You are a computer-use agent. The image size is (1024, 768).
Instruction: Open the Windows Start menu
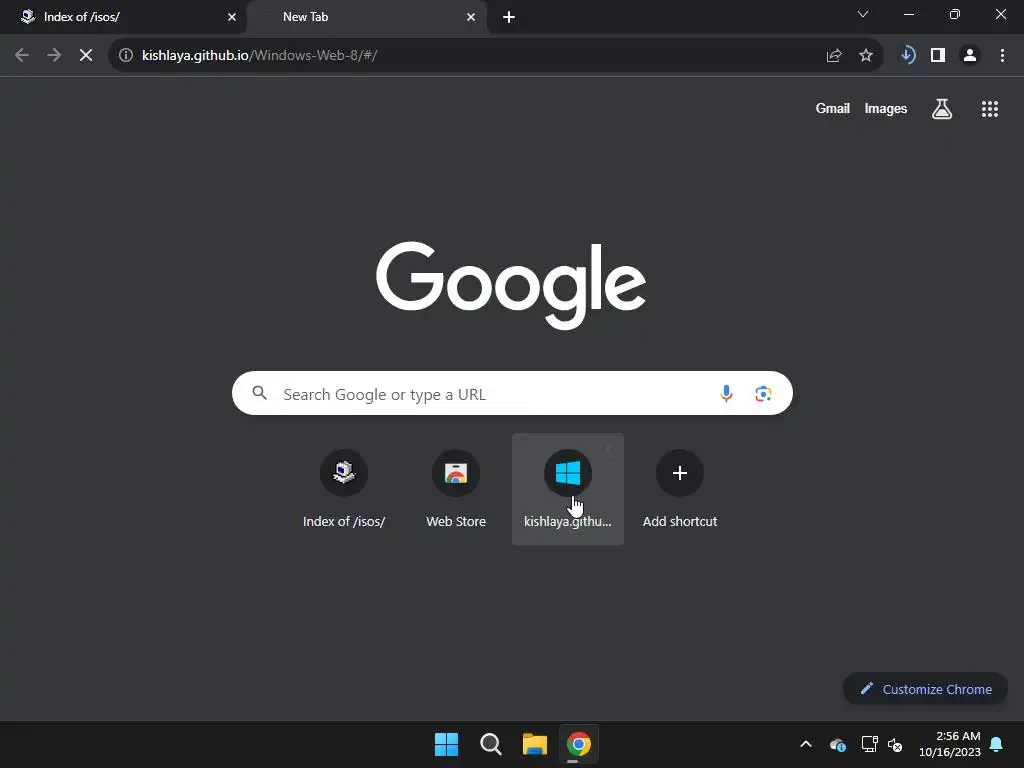click(447, 744)
